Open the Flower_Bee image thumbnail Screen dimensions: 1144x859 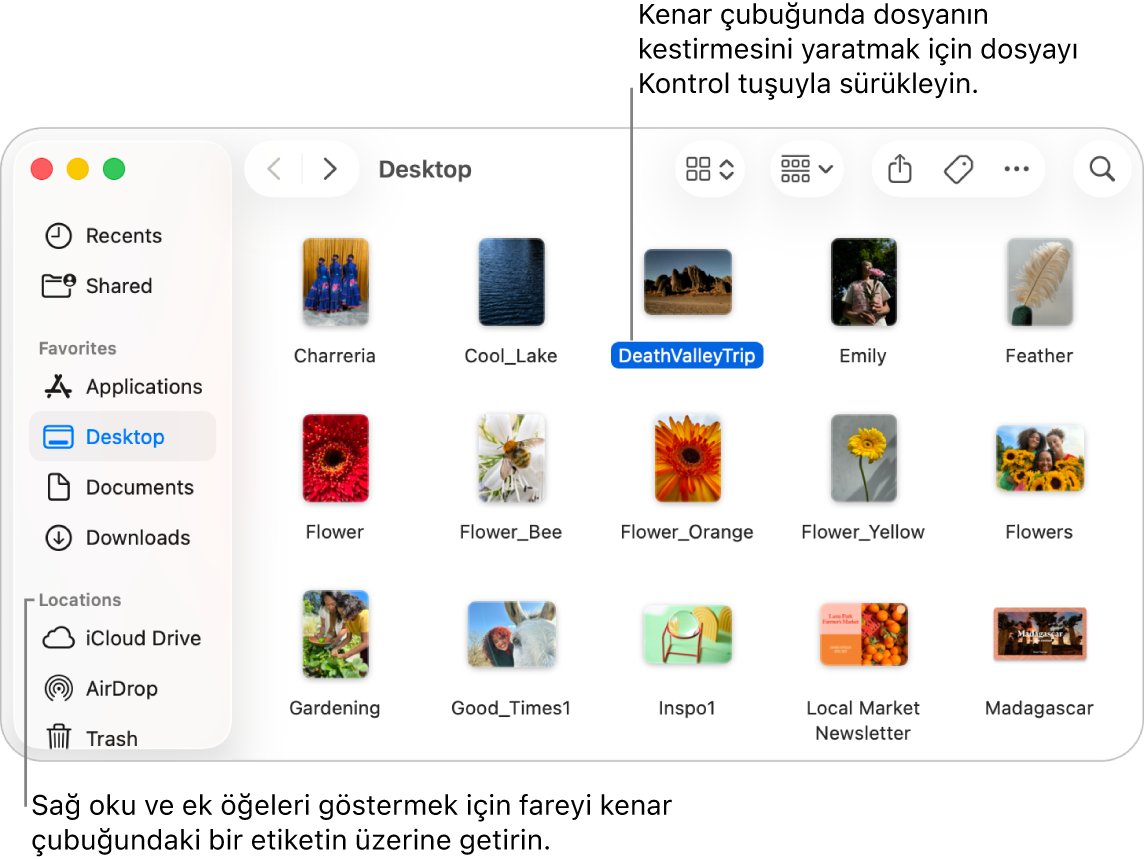511,458
